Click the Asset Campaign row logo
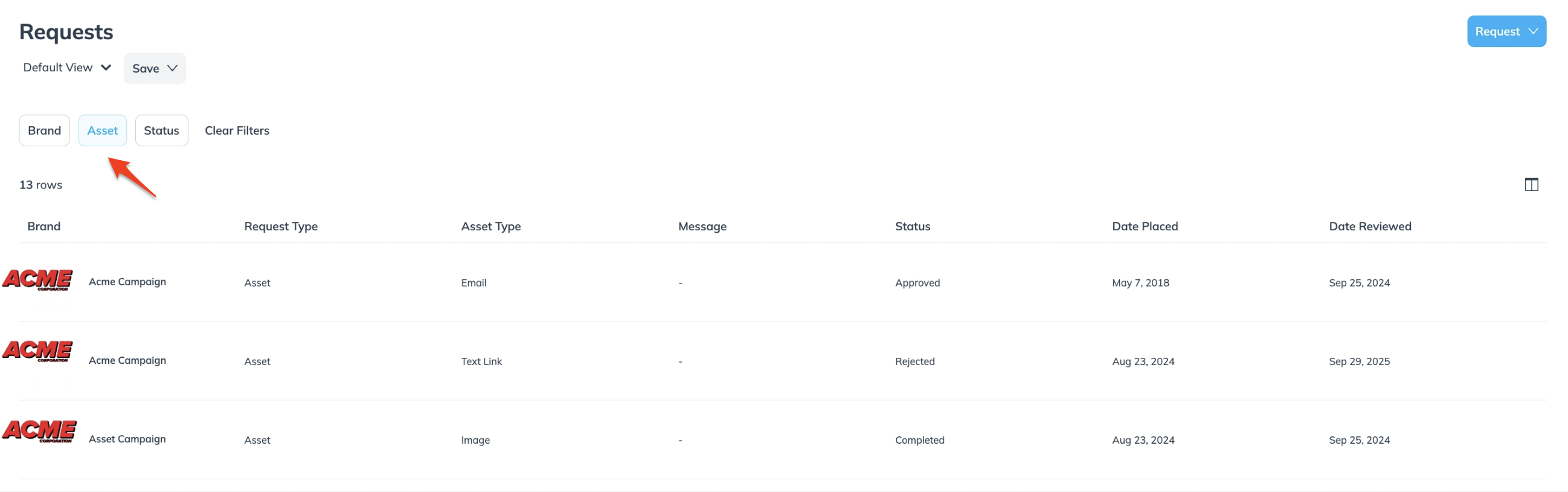The height and width of the screenshot is (492, 1568). (x=40, y=431)
